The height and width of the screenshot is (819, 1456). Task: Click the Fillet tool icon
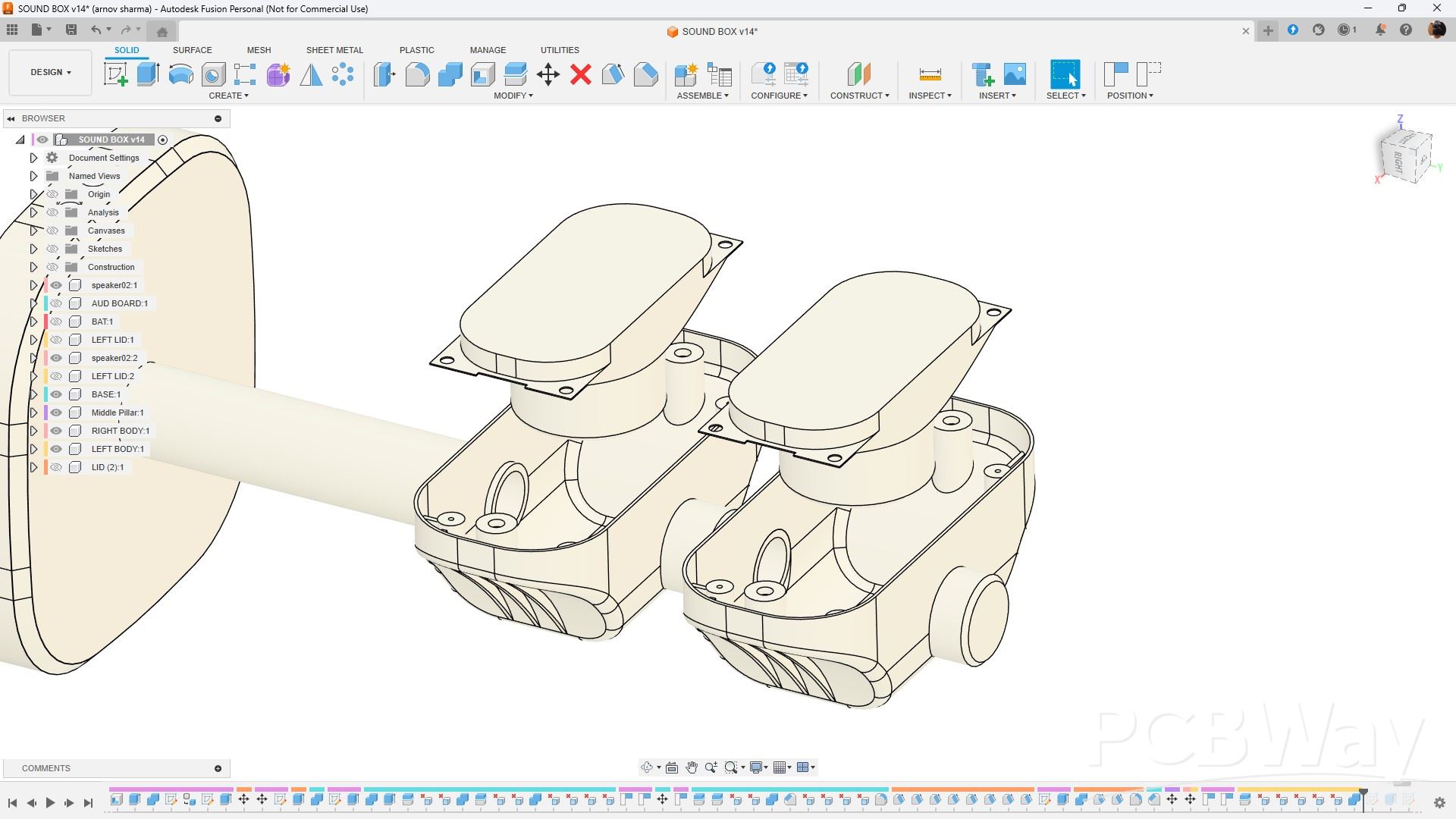[x=417, y=74]
